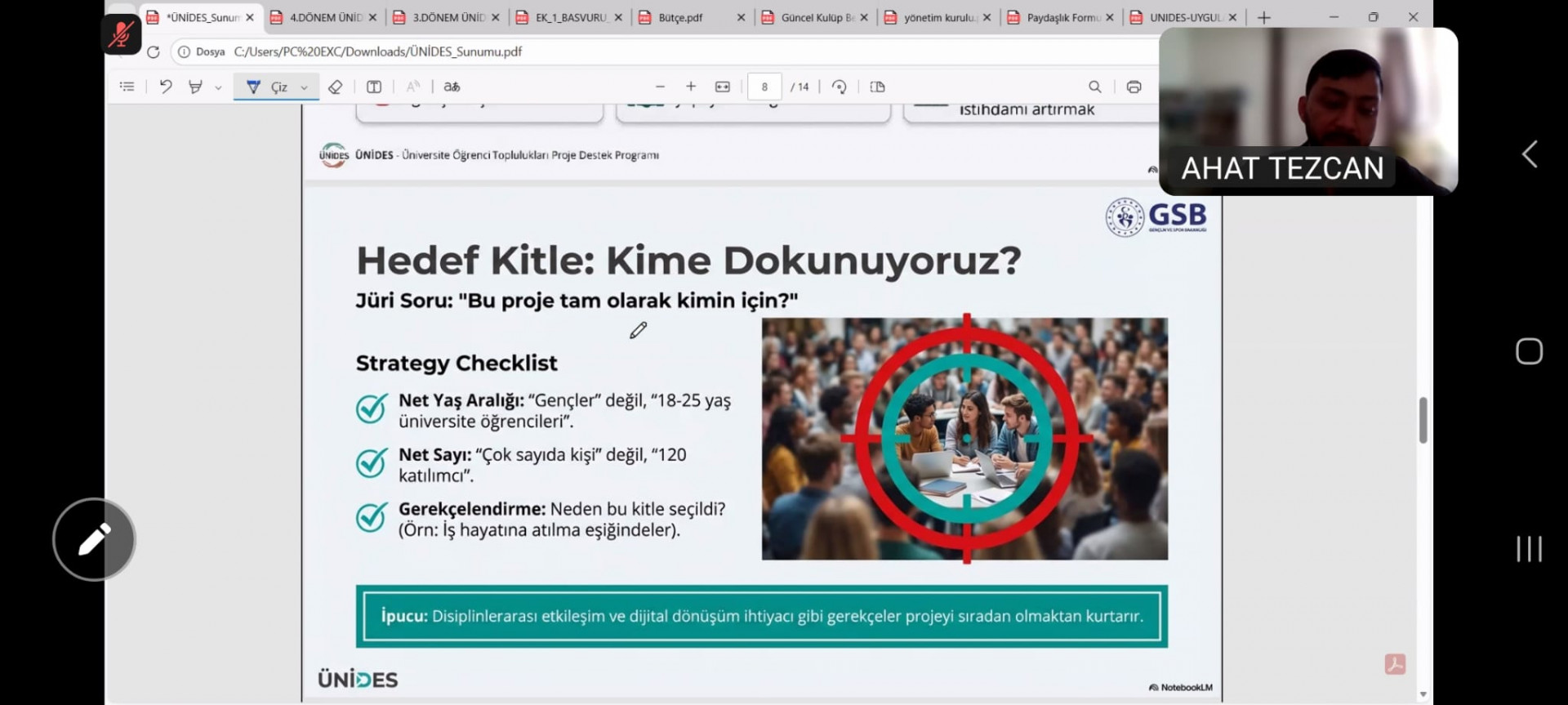Expand the side panel chevron arrow
Viewport: 1568px width, 705px height.
[x=1530, y=154]
